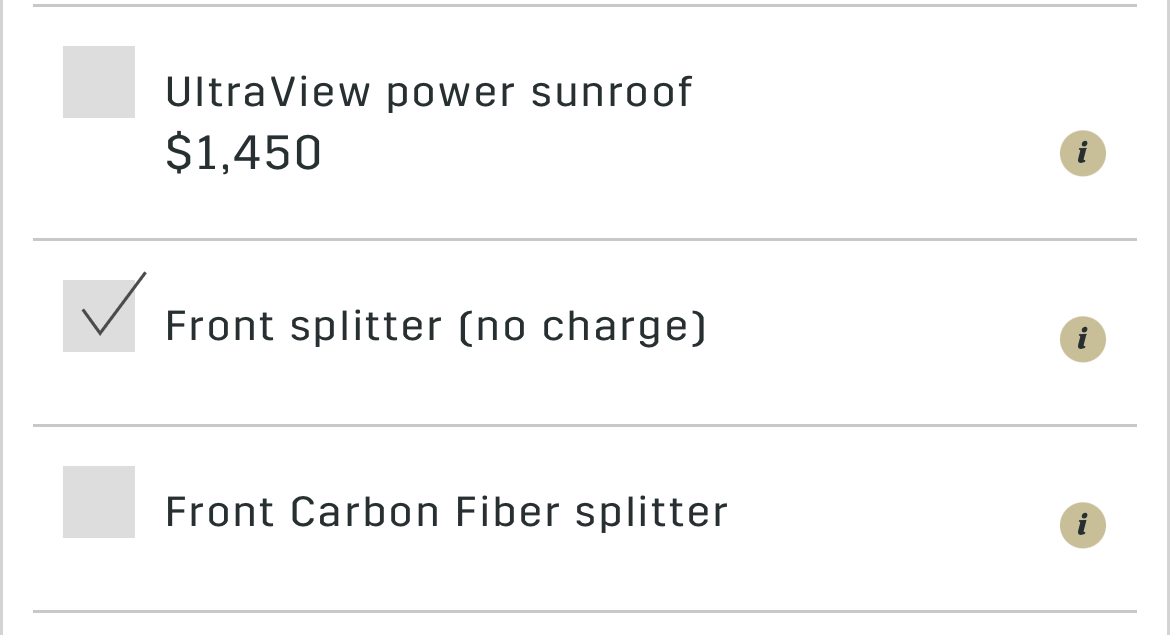Image resolution: width=1170 pixels, height=635 pixels.
Task: Select the empty gray box above Front splitter
Action: point(99,82)
